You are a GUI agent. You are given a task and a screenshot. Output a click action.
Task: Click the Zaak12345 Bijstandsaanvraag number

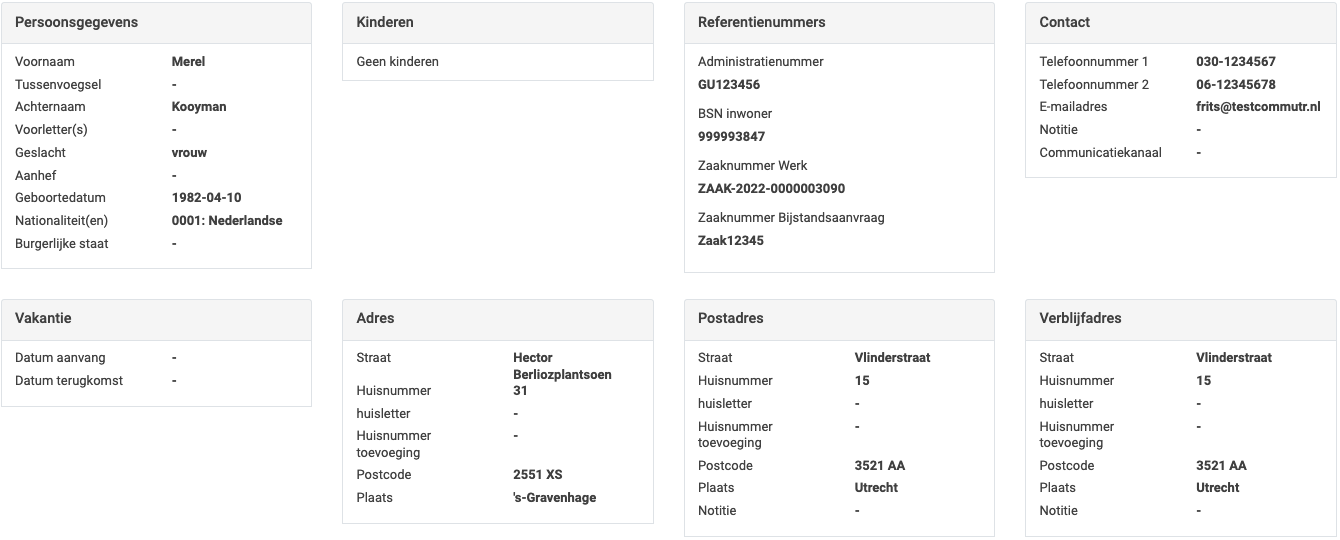(x=730, y=241)
